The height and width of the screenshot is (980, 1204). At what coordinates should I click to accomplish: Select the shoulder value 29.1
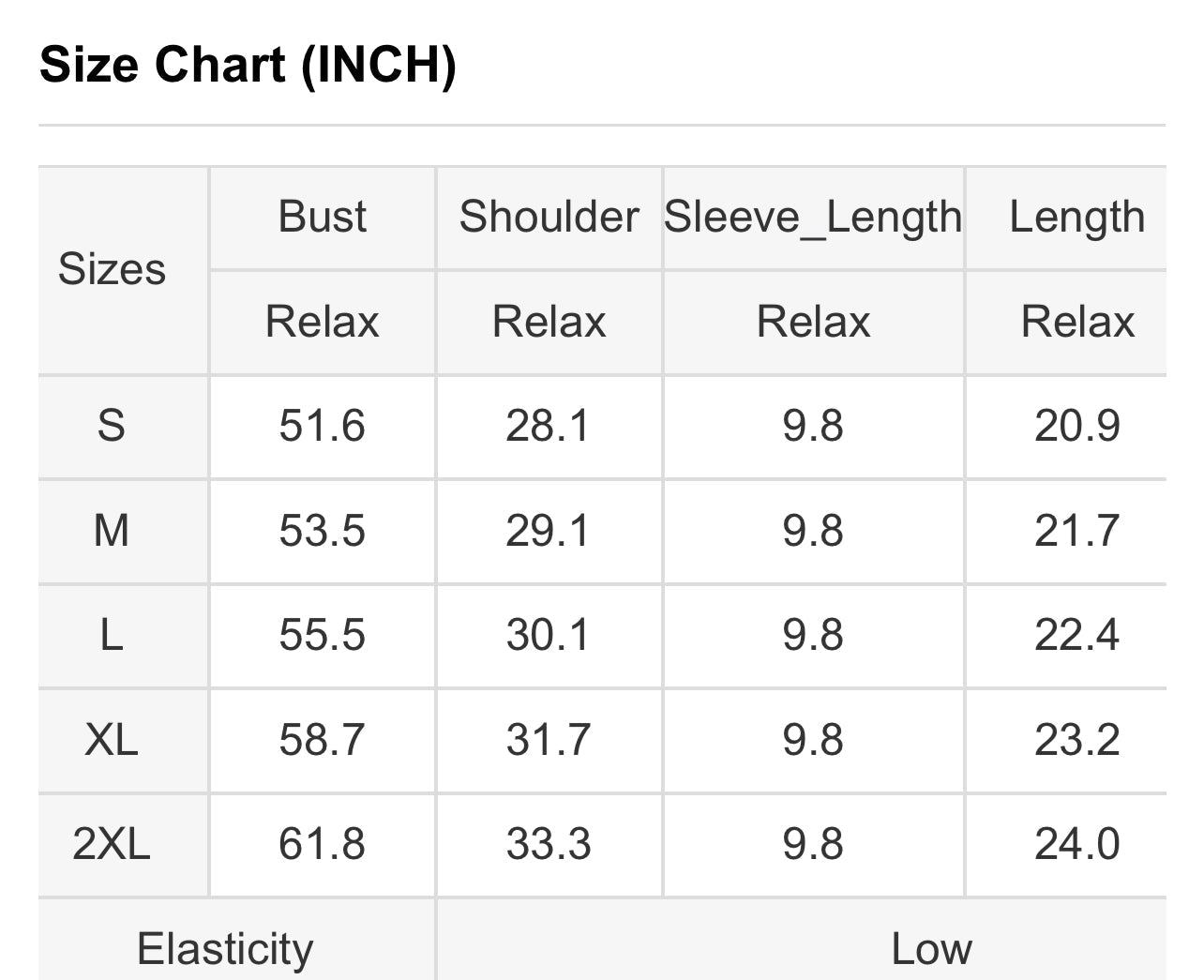click(x=549, y=532)
